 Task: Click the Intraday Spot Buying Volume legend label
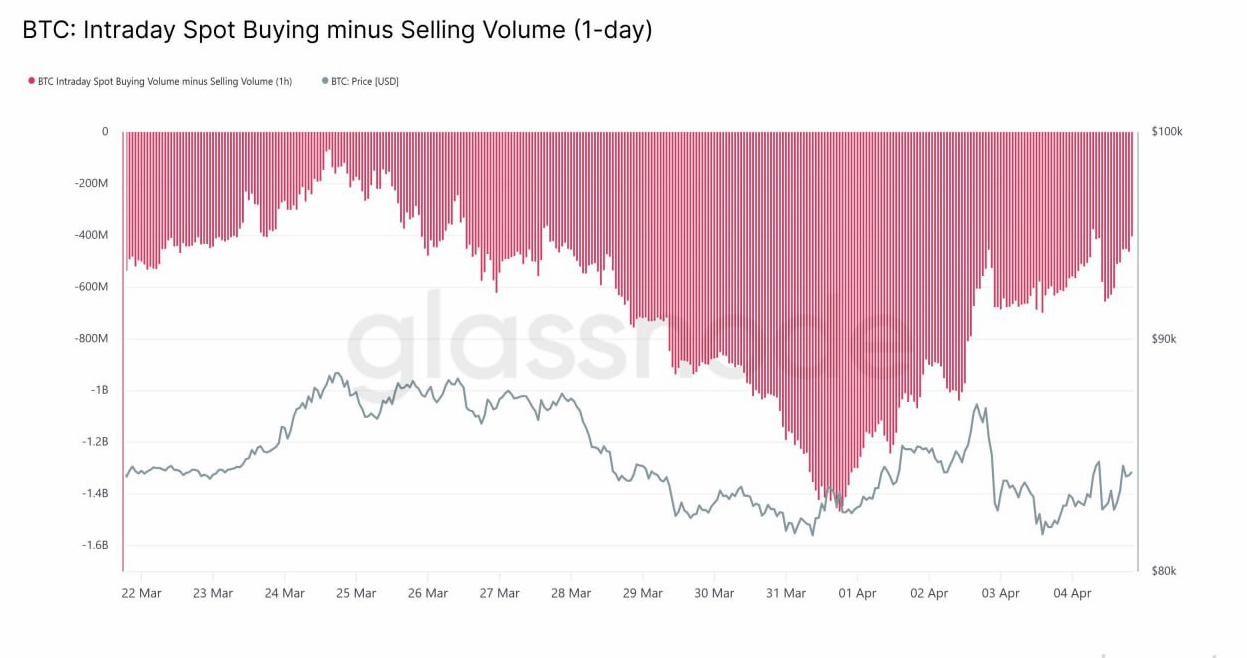(165, 81)
